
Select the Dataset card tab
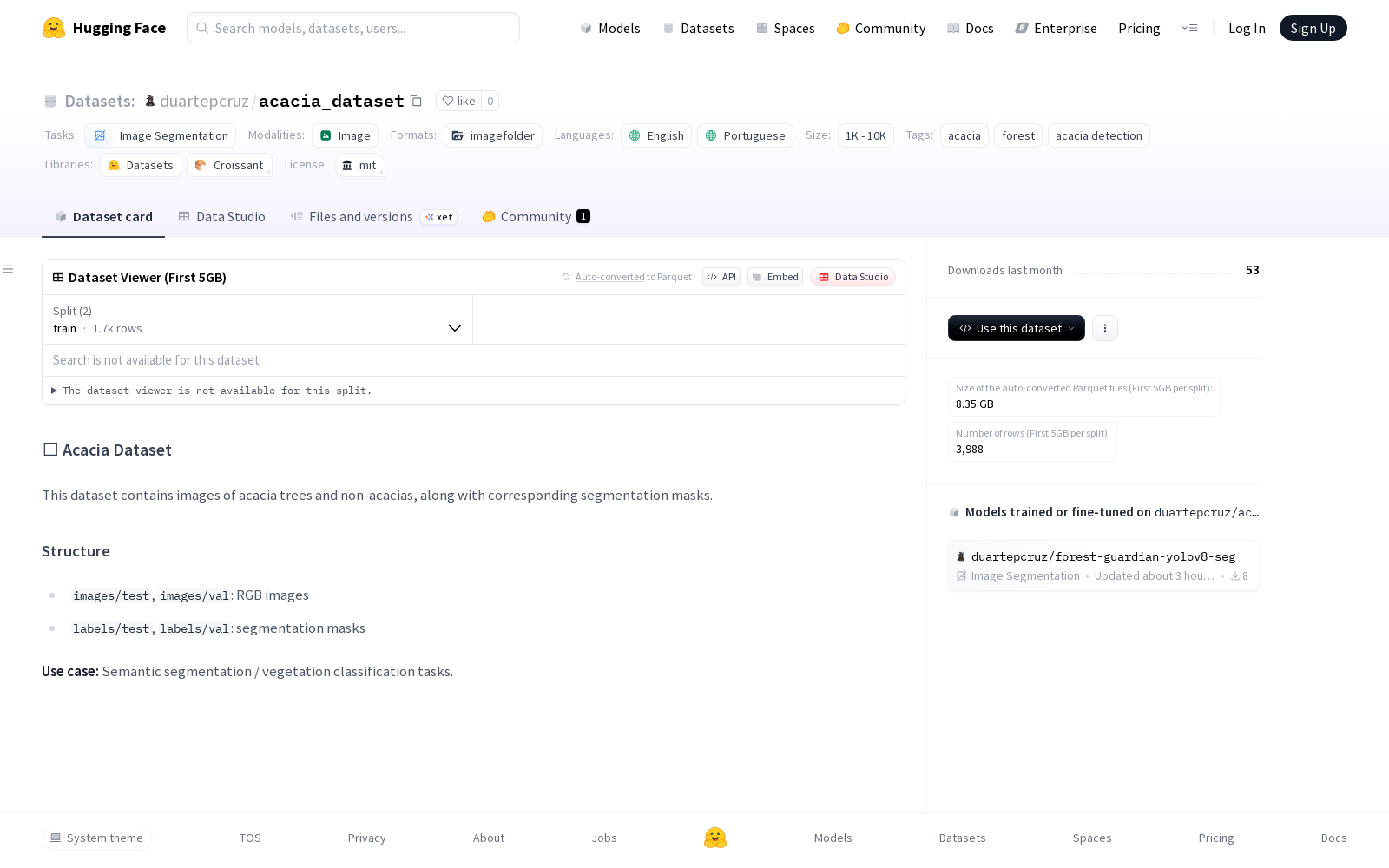click(103, 217)
